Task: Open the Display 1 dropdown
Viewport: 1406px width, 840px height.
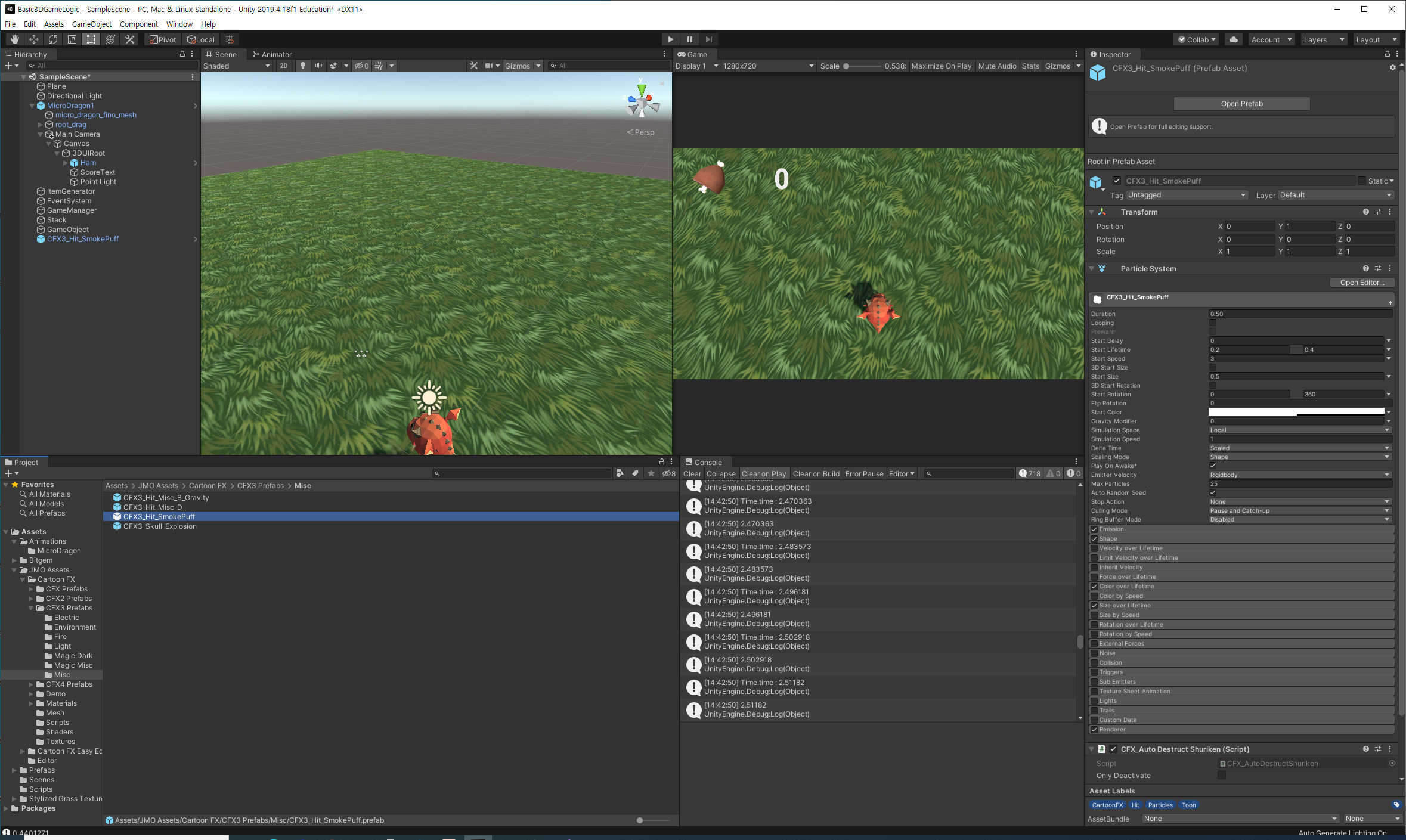Action: 696,66
